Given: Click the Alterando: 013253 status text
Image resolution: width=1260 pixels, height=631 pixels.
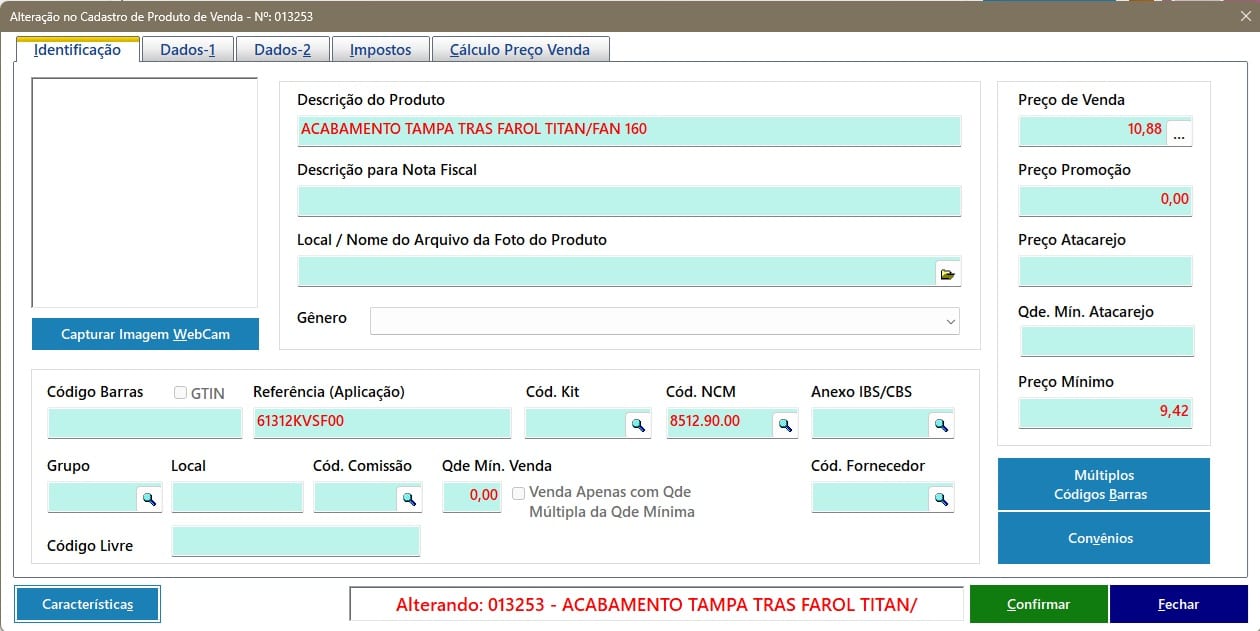Looking at the screenshot, I should [x=656, y=604].
